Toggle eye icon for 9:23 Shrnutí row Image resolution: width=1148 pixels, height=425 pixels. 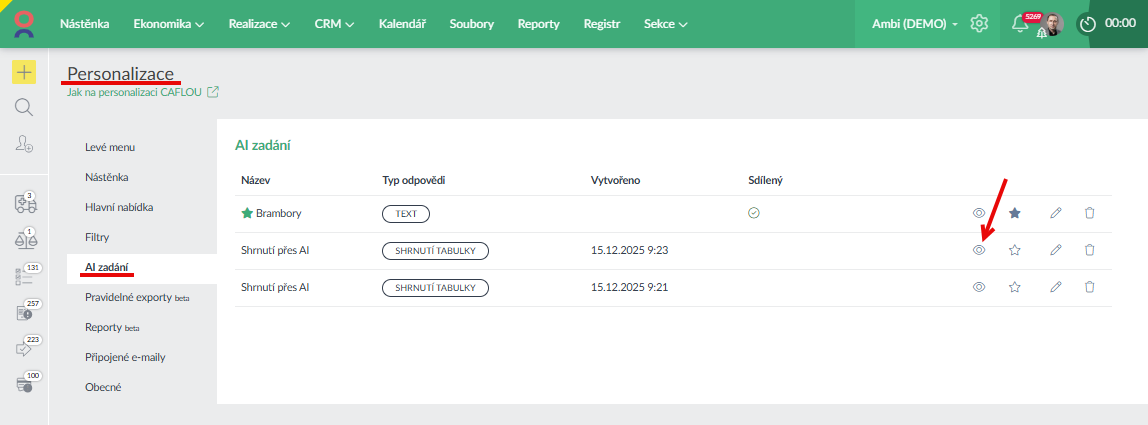pyautogui.click(x=979, y=250)
